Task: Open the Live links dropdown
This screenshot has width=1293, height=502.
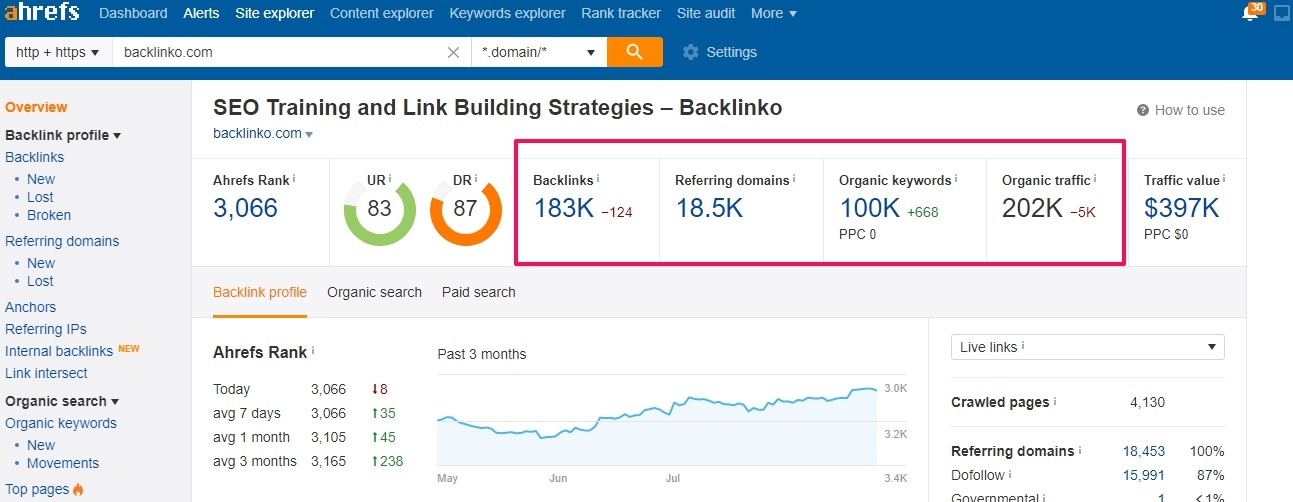Action: click(1088, 347)
